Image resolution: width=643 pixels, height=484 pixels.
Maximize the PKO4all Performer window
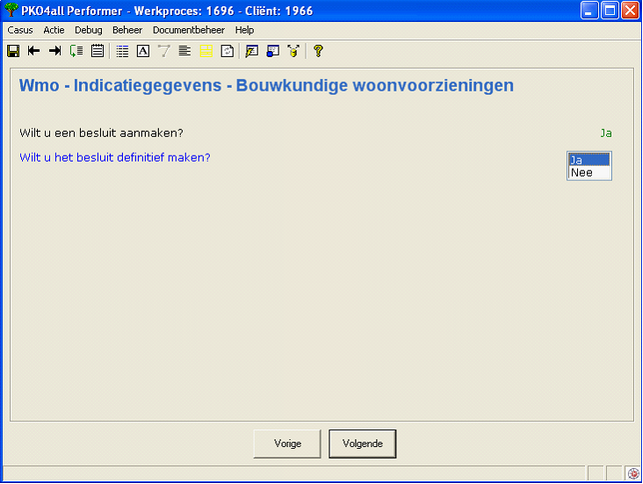(610, 10)
